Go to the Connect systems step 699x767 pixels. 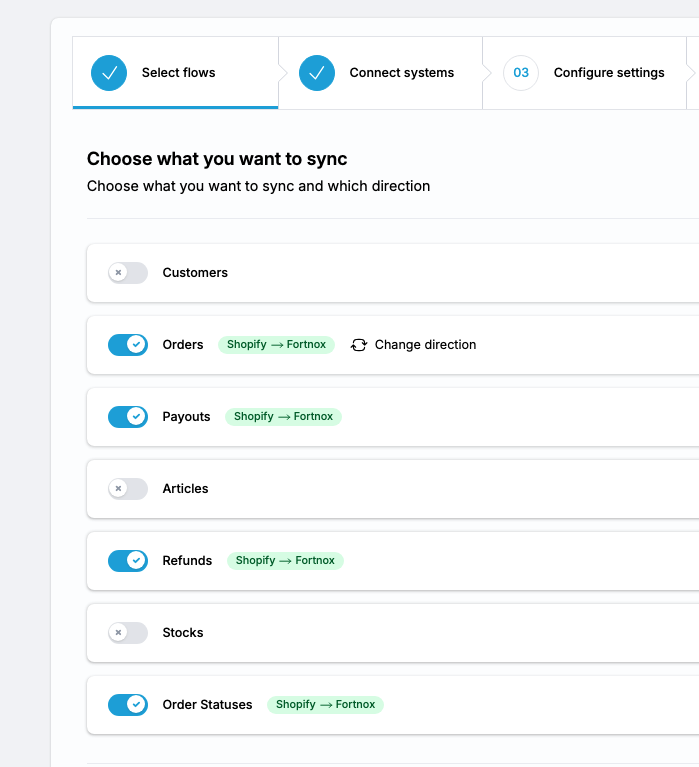click(x=381, y=73)
